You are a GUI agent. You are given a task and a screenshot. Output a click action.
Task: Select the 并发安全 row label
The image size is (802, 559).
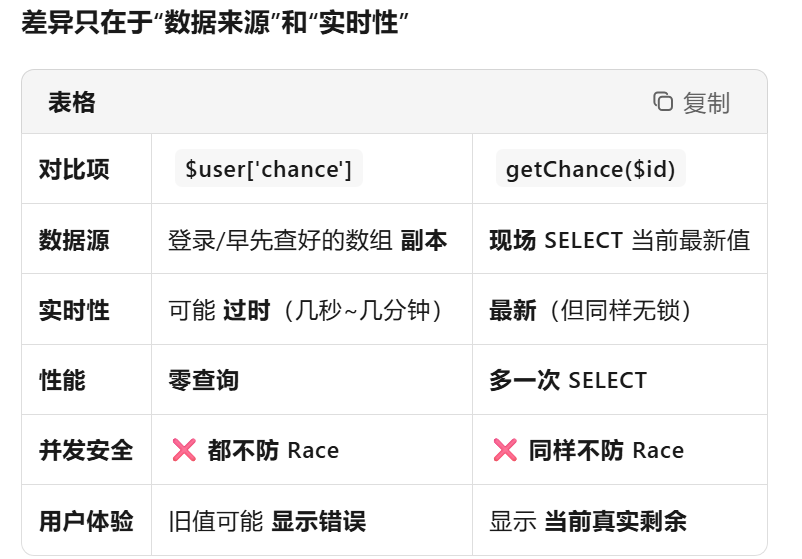[86, 450]
